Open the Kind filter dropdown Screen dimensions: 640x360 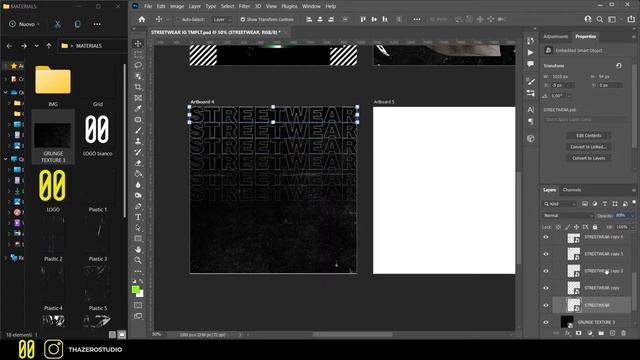coord(560,204)
